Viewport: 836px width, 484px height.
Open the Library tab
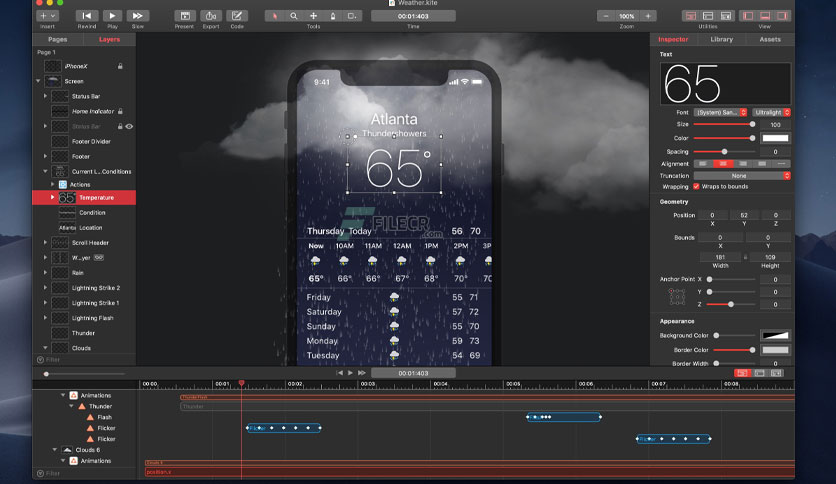[x=721, y=39]
